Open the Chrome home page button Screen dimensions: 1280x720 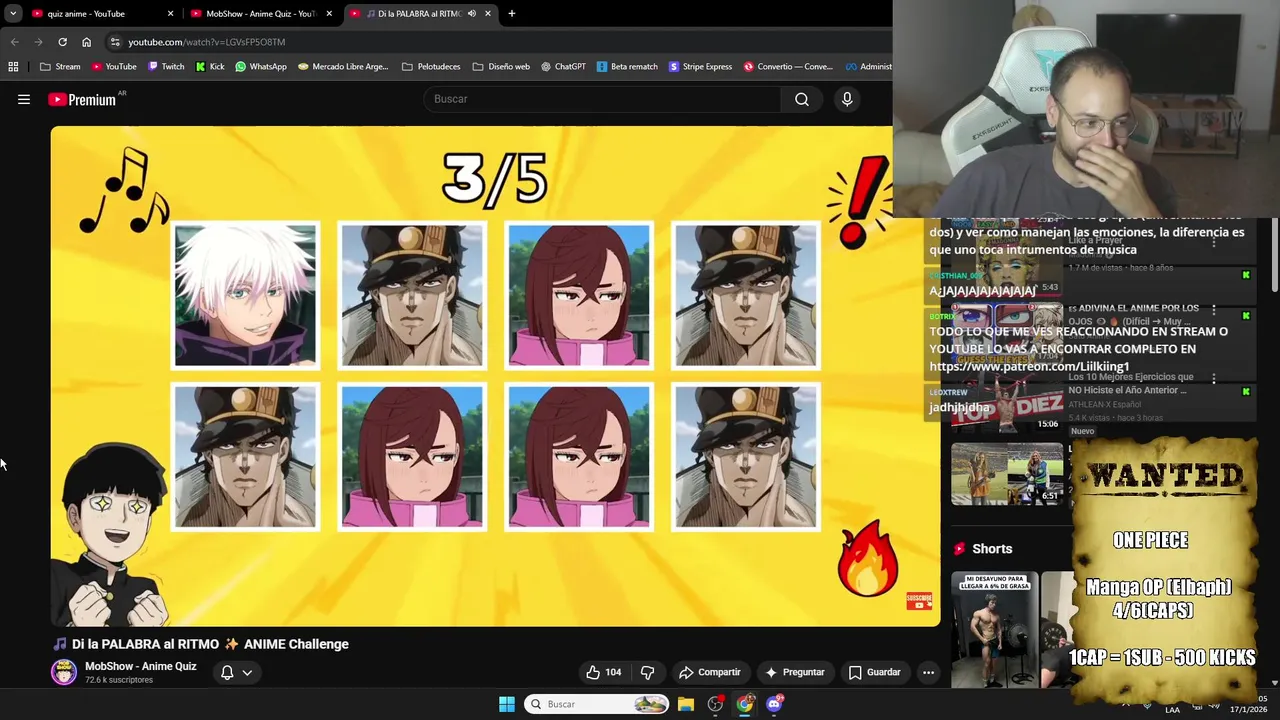[x=86, y=42]
